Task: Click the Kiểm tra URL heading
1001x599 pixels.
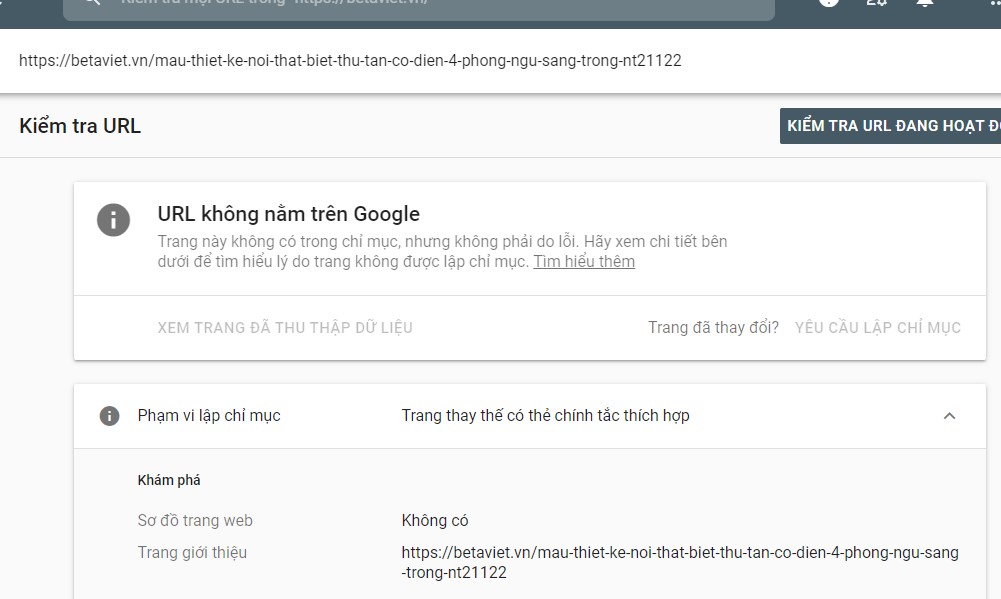Action: 80,126
